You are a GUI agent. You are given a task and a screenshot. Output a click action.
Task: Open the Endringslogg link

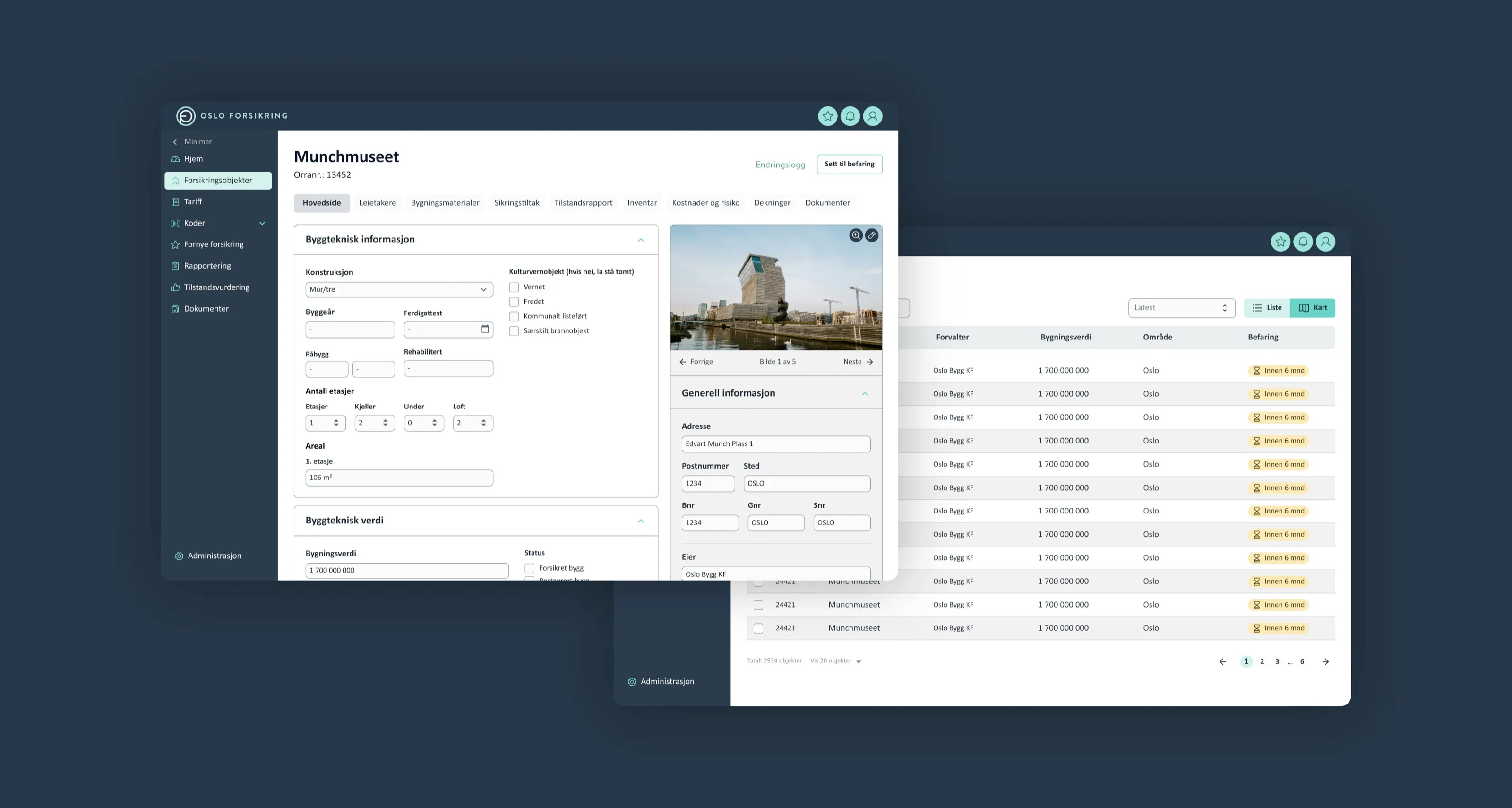(x=780, y=165)
